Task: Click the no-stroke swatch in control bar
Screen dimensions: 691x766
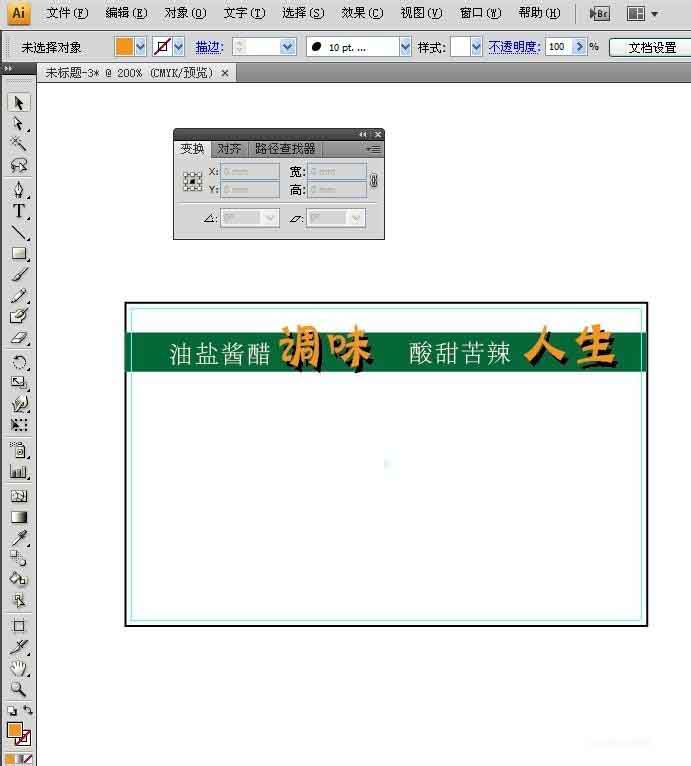Action: (162, 47)
